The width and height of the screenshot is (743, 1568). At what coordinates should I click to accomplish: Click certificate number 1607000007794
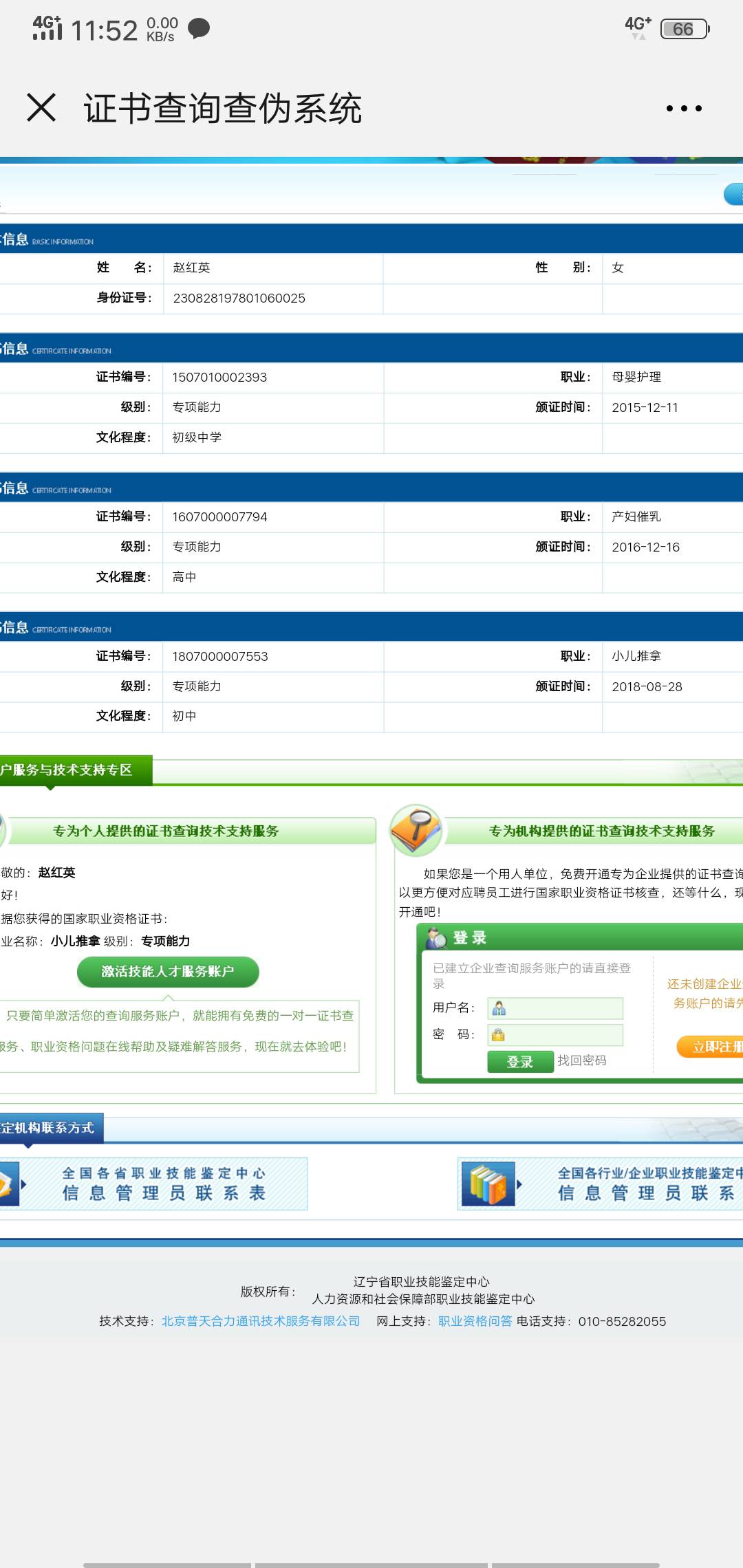pos(219,516)
